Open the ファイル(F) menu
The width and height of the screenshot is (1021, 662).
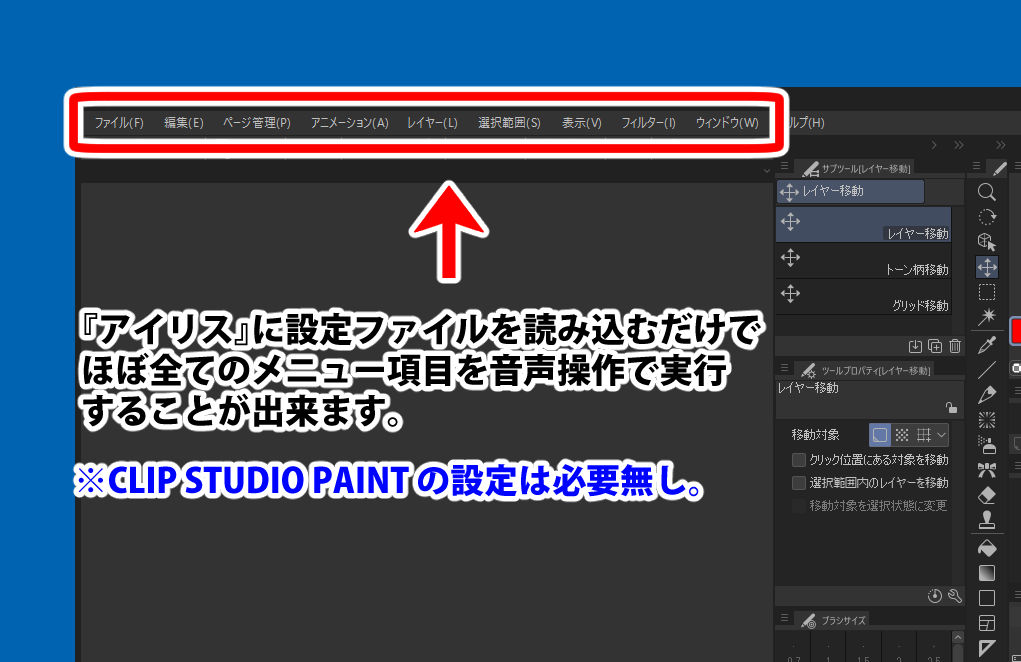[119, 123]
